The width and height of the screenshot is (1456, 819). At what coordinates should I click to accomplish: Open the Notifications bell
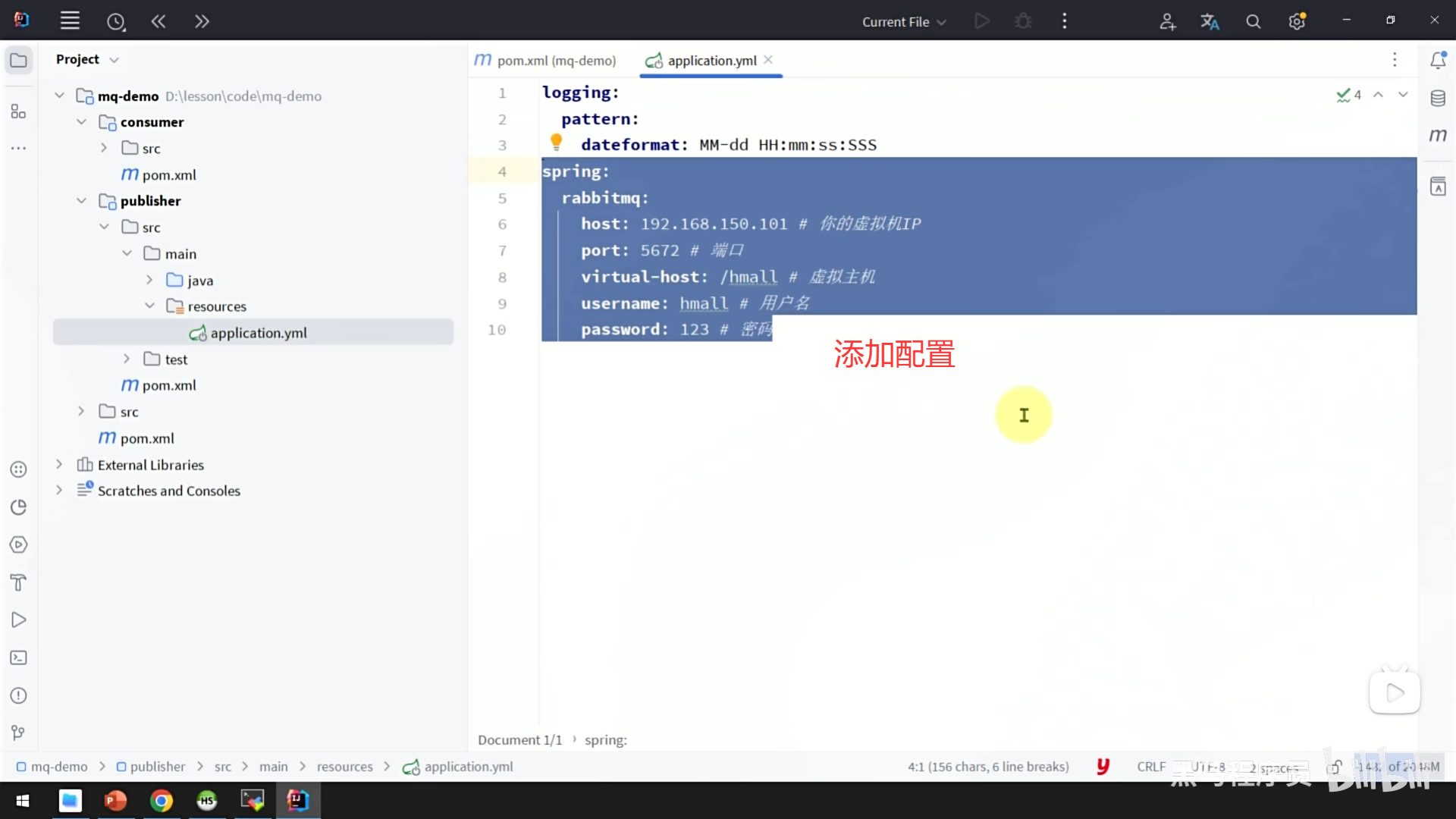(x=1438, y=61)
